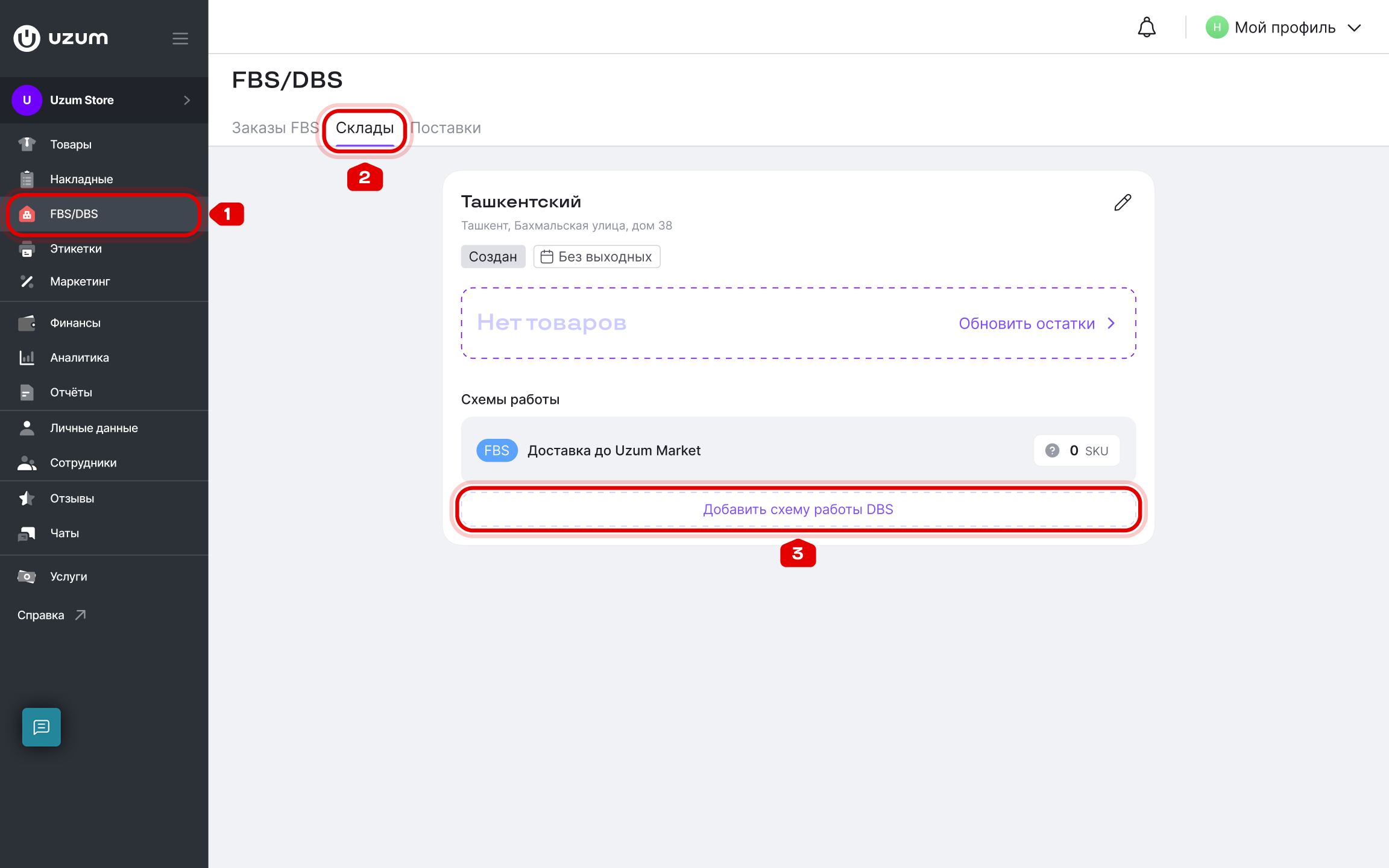Open the support chat widget icon
Image resolution: width=1389 pixels, height=868 pixels.
(x=42, y=727)
